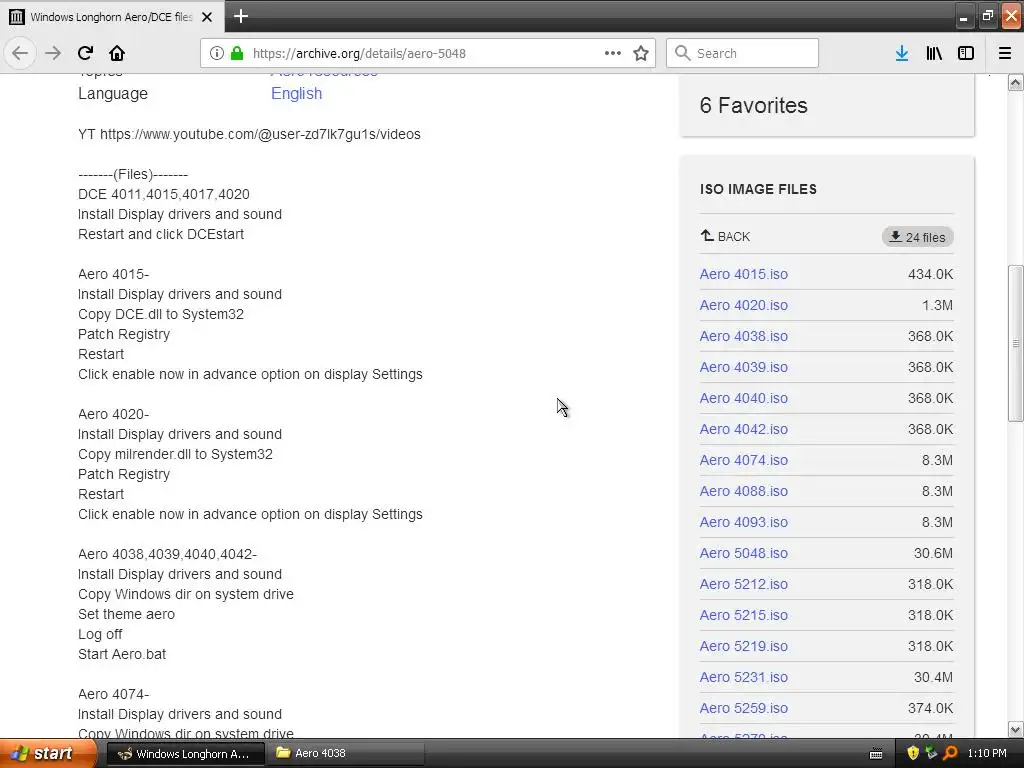1024x768 pixels.
Task: Follow the English language link
Action: [296, 93]
